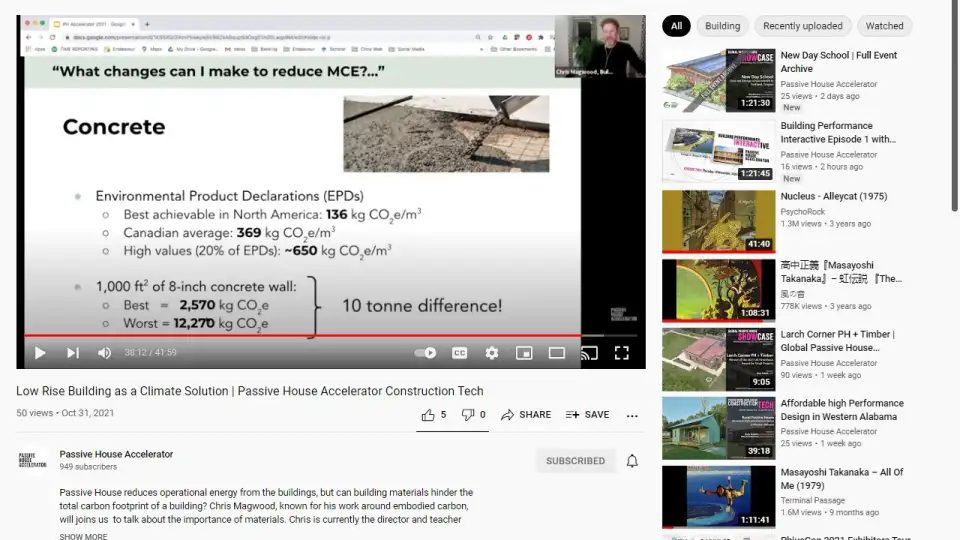
Task: Seek using the red video progress bar
Action: click(x=300, y=336)
